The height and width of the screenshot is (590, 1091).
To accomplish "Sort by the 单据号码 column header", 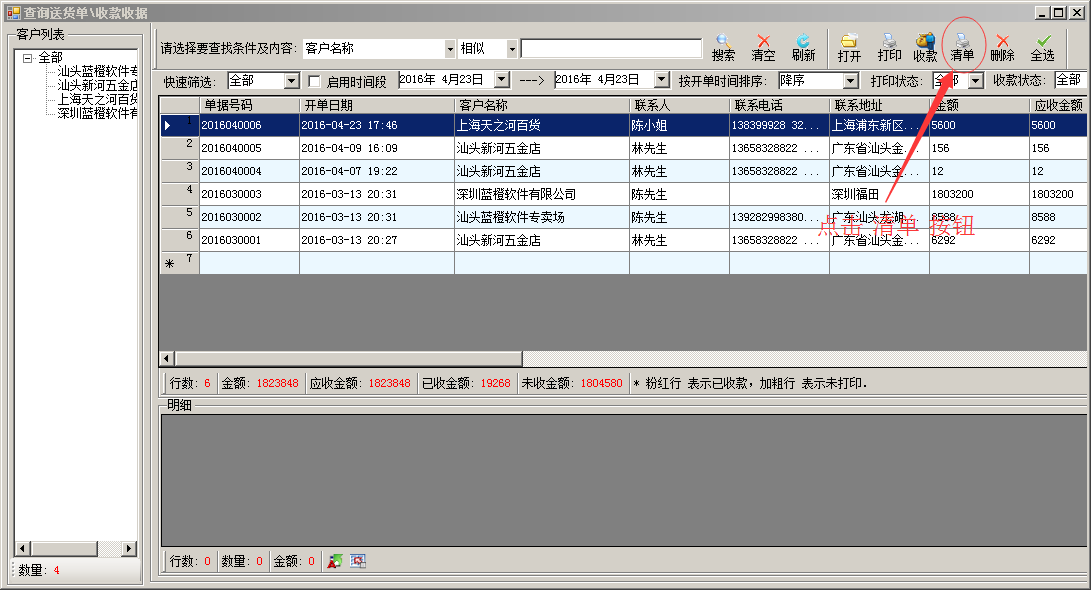I will (x=249, y=105).
